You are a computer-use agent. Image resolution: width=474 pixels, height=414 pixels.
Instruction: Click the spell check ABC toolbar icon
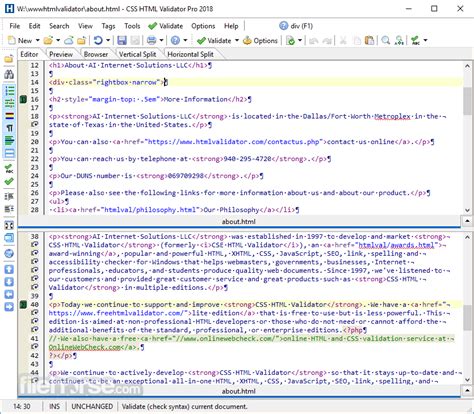click(x=415, y=41)
